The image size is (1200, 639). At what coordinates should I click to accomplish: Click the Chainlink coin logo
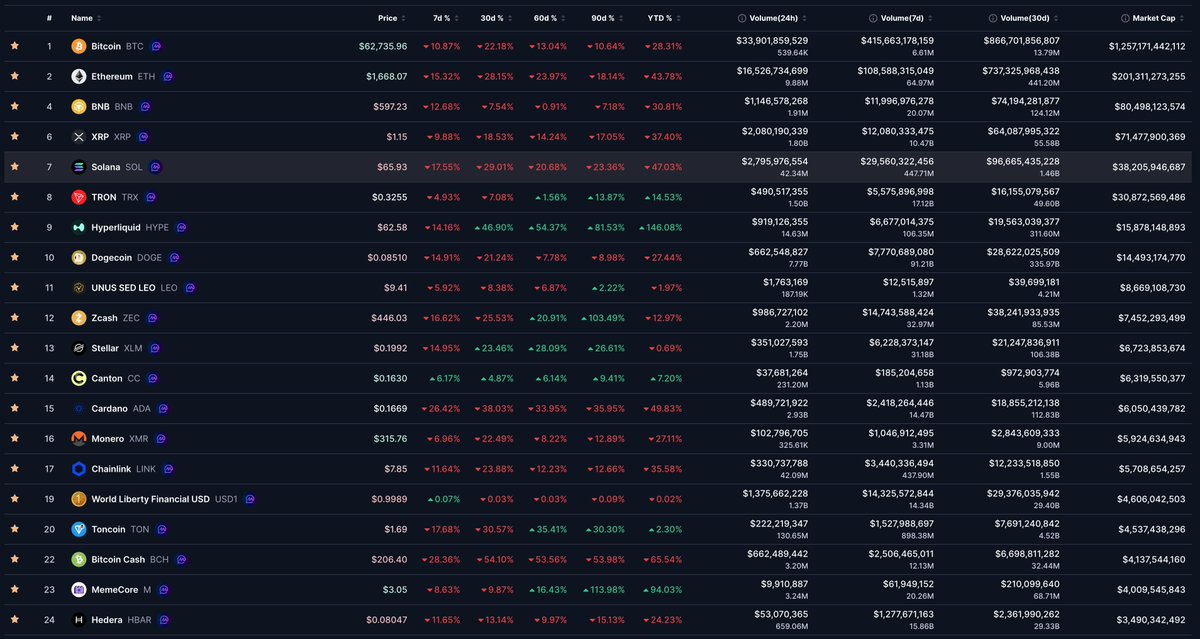point(79,468)
